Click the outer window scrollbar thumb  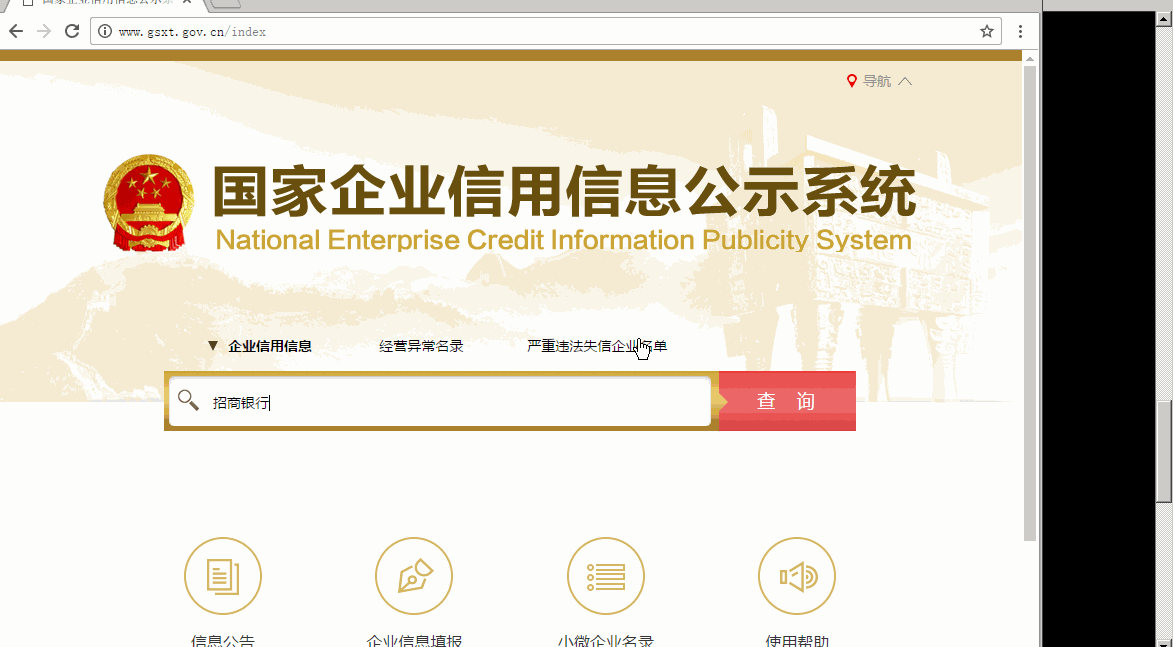(1165, 452)
